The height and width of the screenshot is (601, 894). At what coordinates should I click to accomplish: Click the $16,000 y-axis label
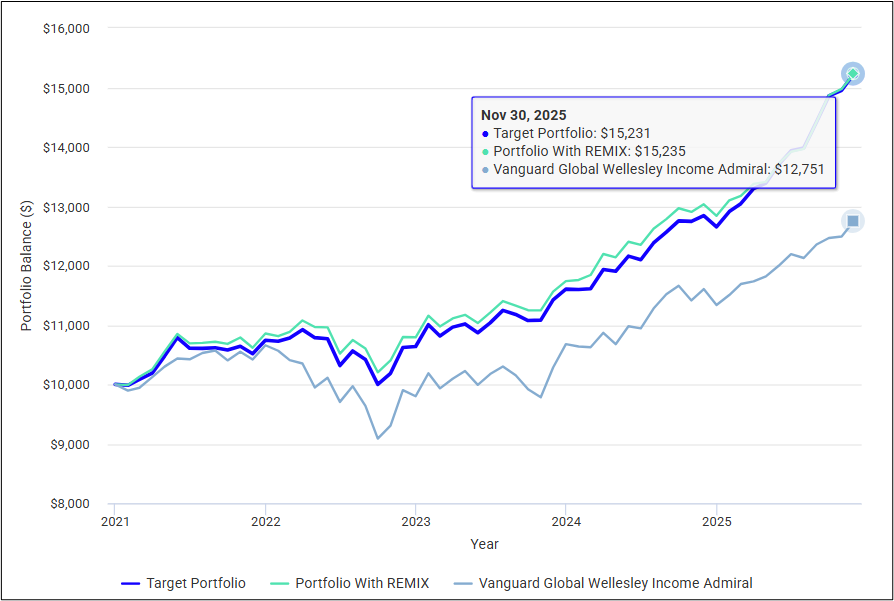[x=67, y=29]
